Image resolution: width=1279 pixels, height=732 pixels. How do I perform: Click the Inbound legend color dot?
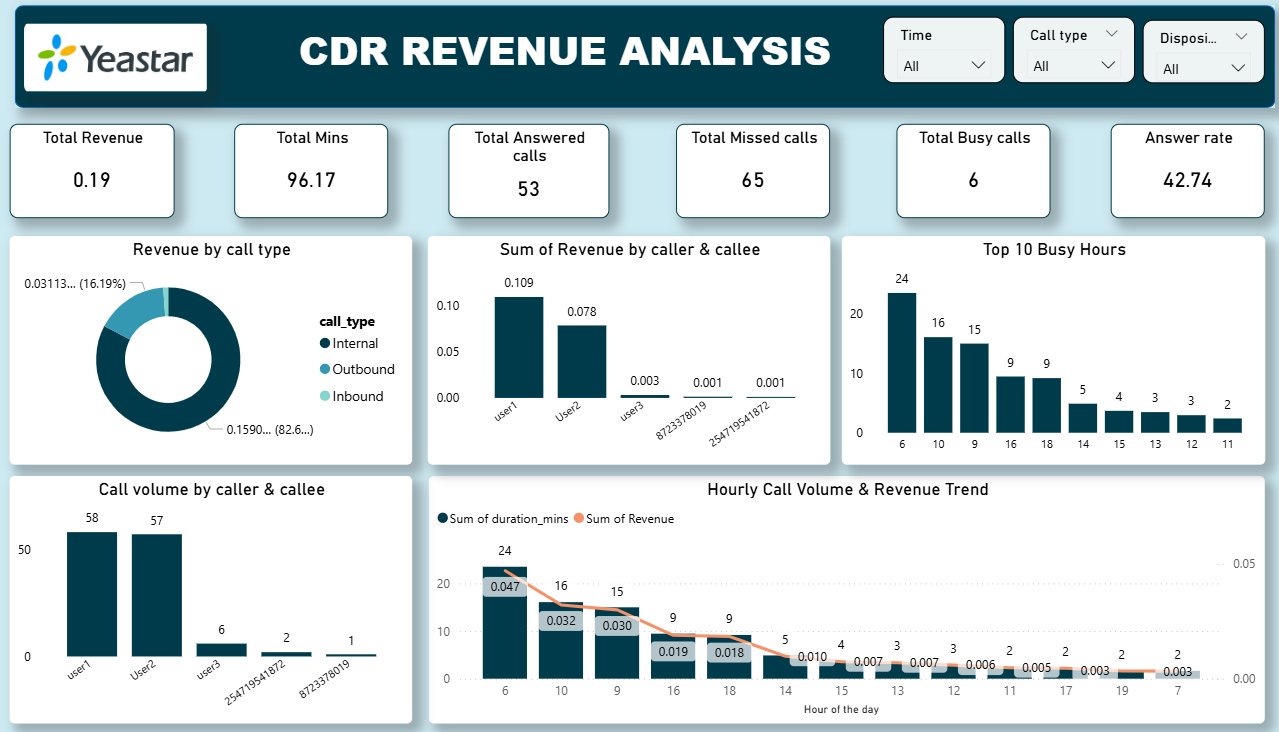tap(325, 397)
